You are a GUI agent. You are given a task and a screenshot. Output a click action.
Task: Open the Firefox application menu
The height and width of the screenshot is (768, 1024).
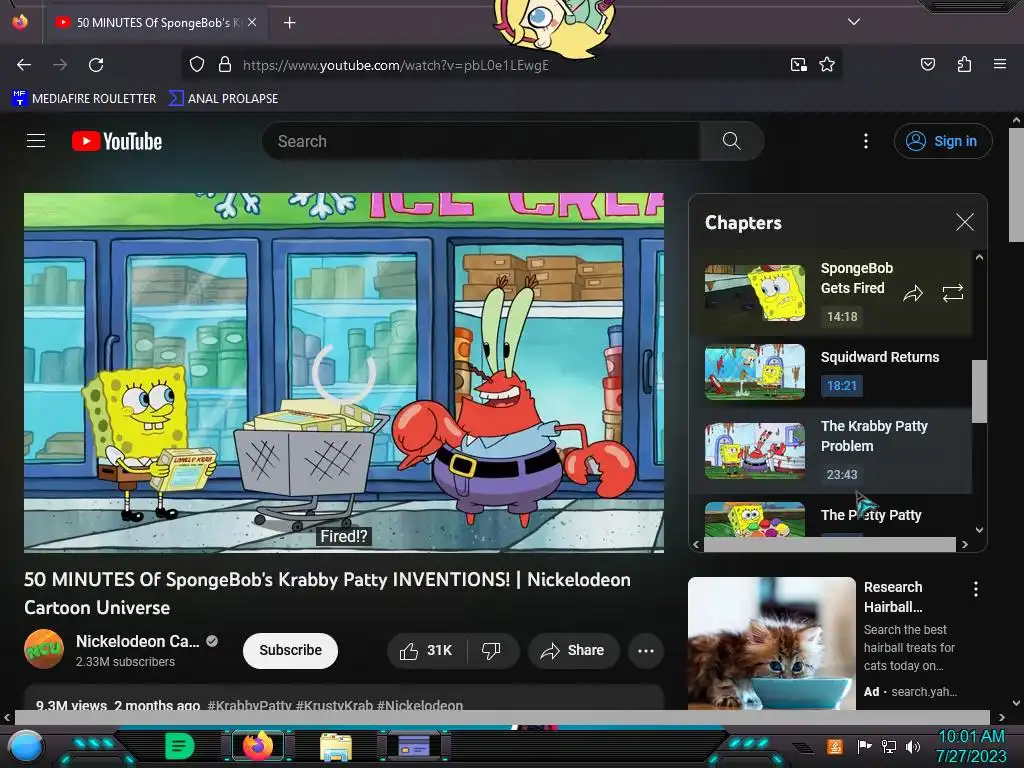click(999, 65)
